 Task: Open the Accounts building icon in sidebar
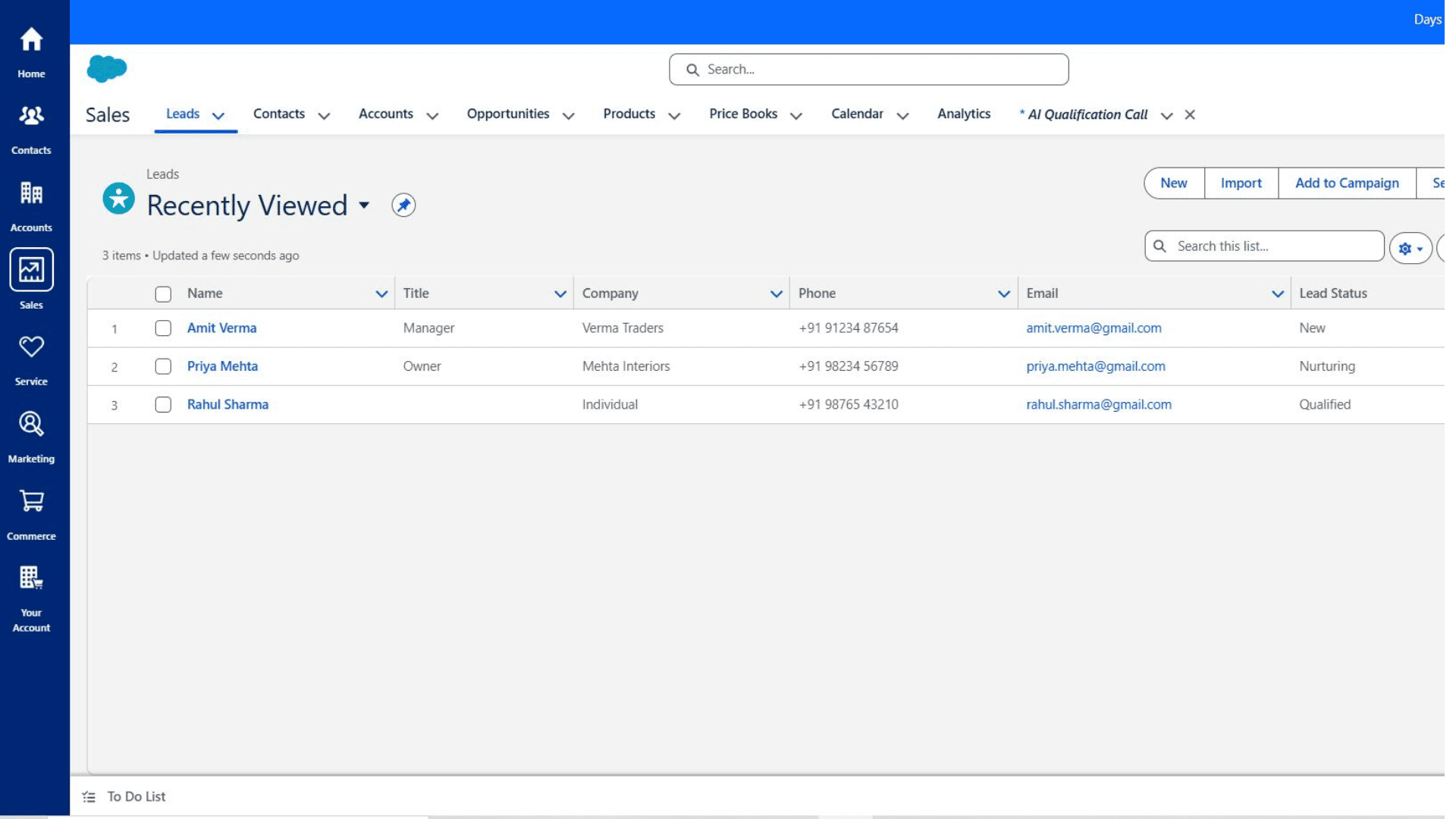(x=31, y=193)
